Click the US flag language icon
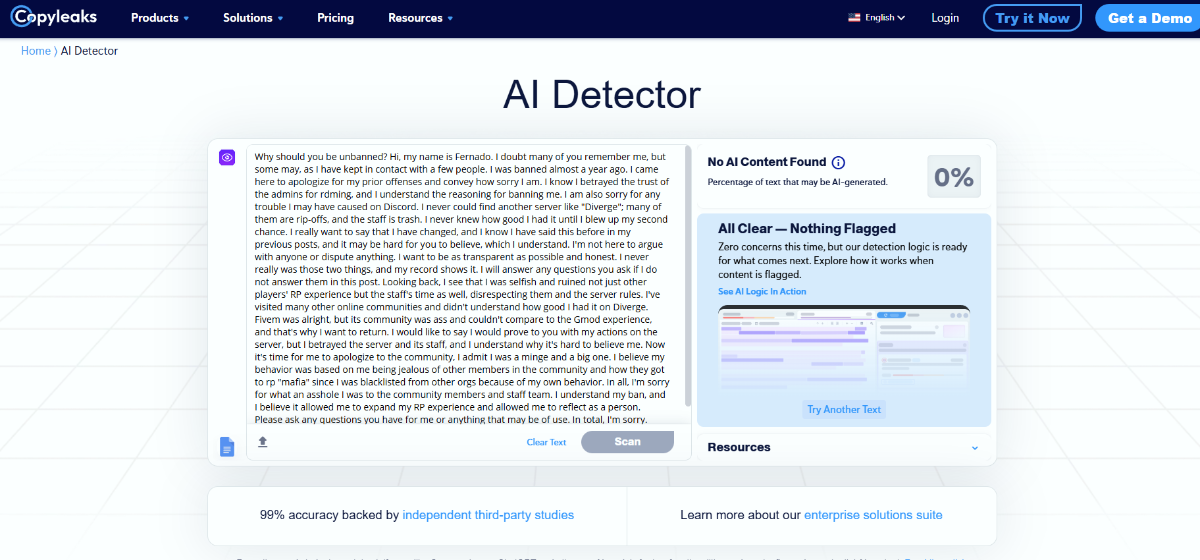The image size is (1200, 560). point(854,18)
